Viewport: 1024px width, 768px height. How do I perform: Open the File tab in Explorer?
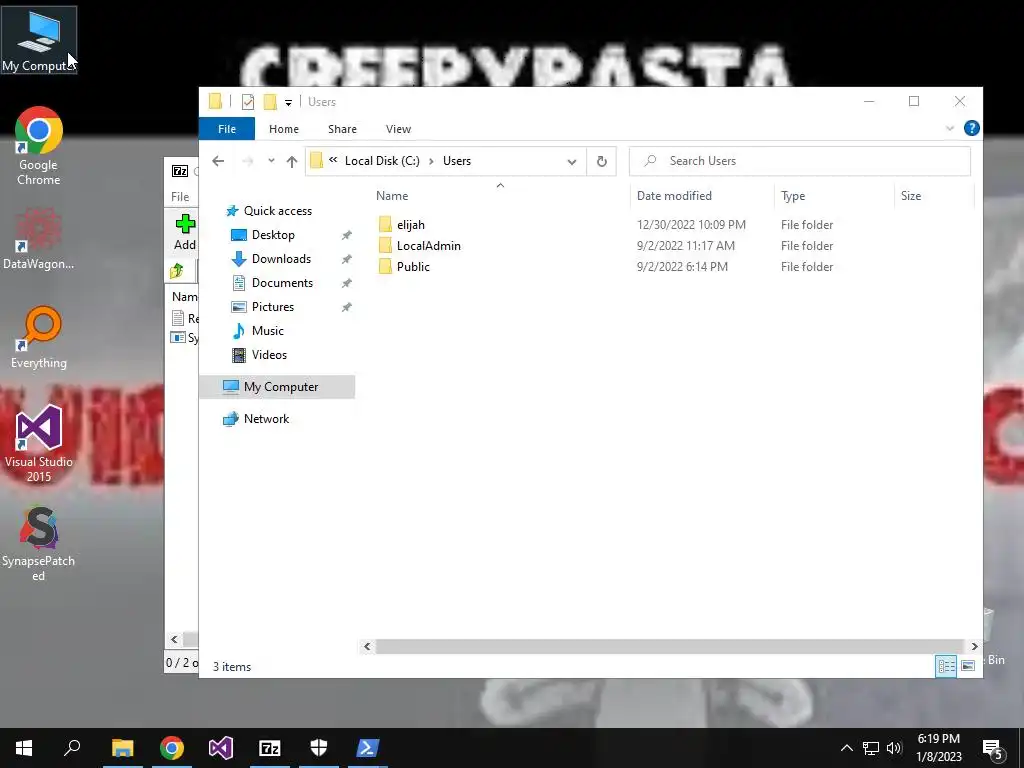point(227,129)
